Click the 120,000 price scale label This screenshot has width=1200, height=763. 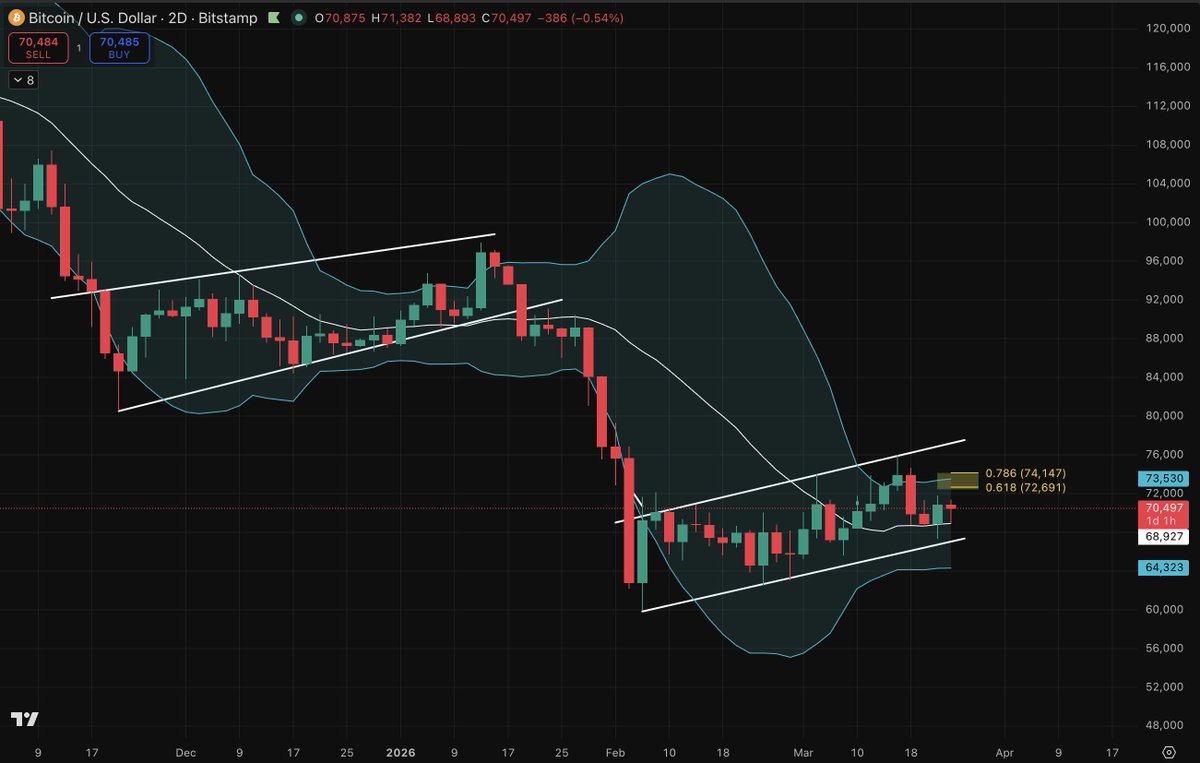1166,28
